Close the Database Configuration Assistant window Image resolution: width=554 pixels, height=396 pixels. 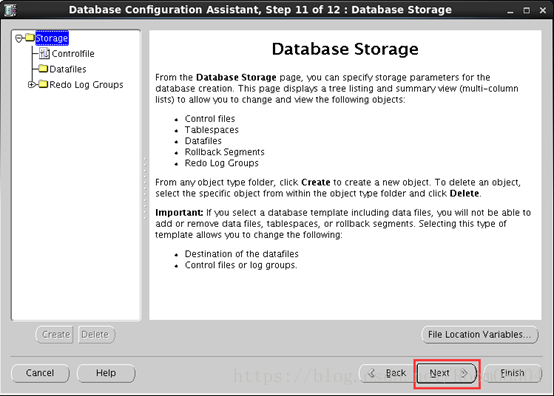click(x=543, y=11)
